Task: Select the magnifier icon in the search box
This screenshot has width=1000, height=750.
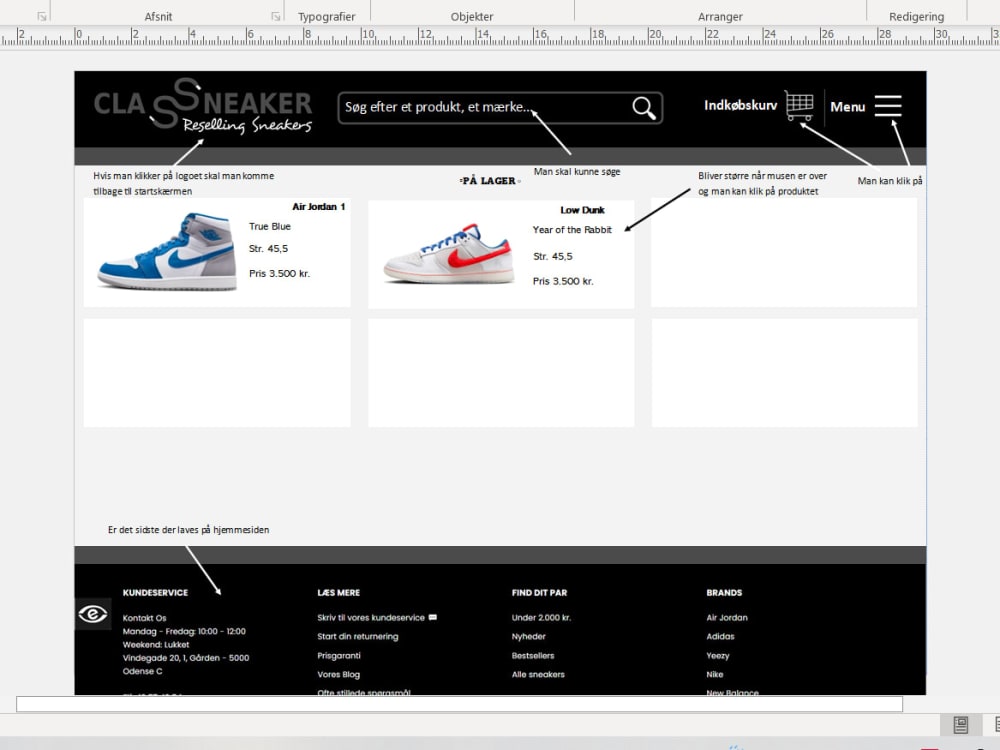Action: coord(643,108)
